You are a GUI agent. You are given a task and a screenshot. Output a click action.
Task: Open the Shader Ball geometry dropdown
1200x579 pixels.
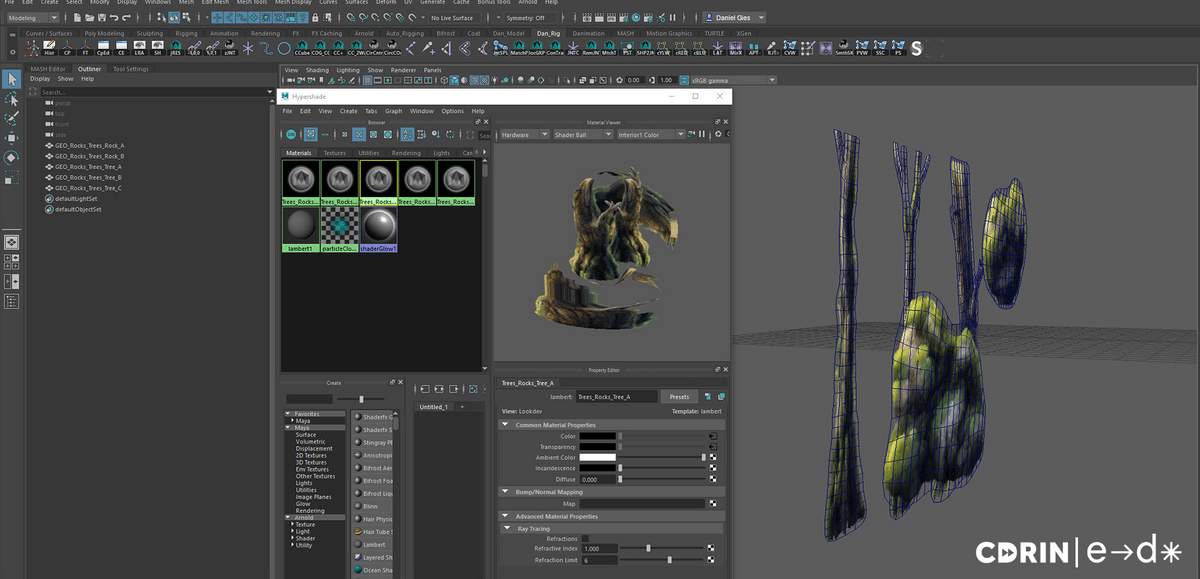point(582,134)
